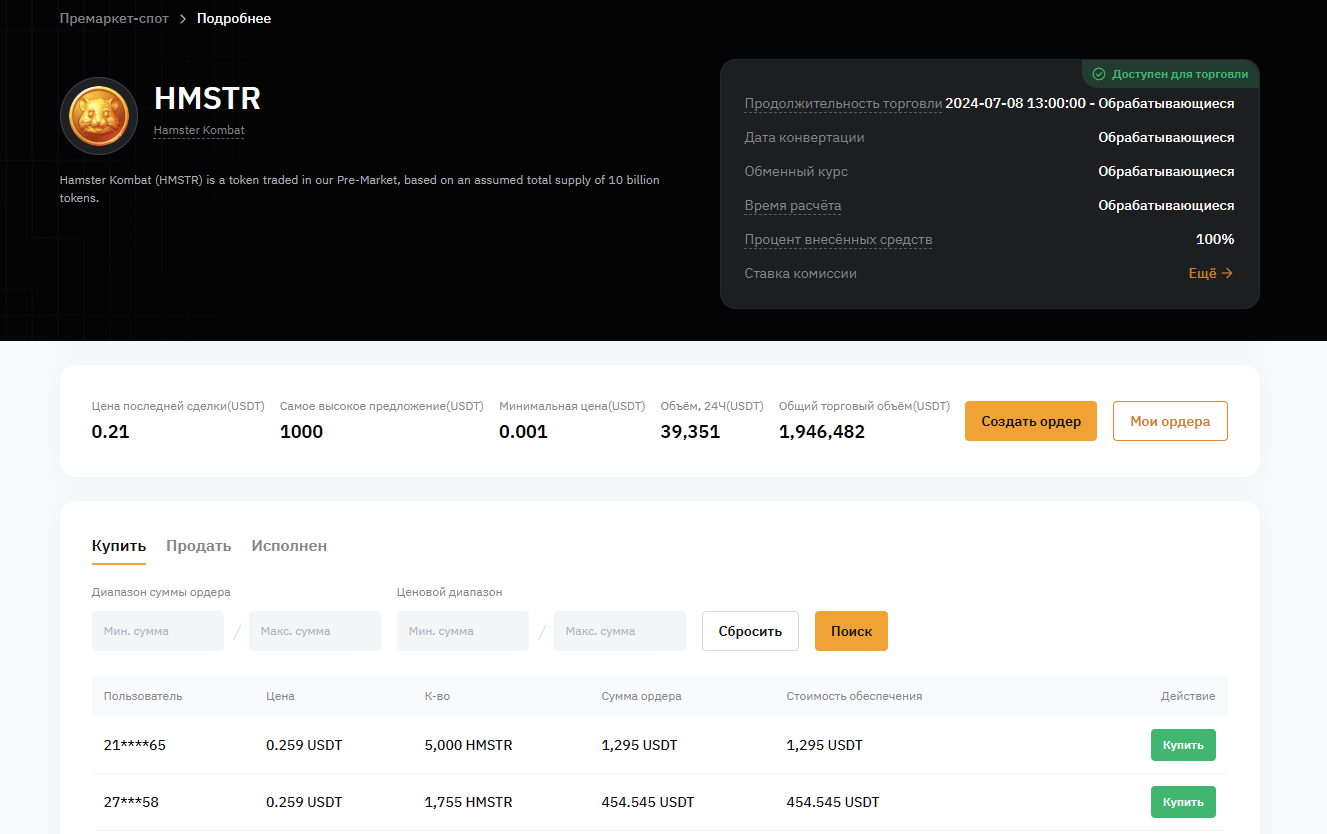
Task: Click the Время расчёта label
Action: (x=793, y=206)
